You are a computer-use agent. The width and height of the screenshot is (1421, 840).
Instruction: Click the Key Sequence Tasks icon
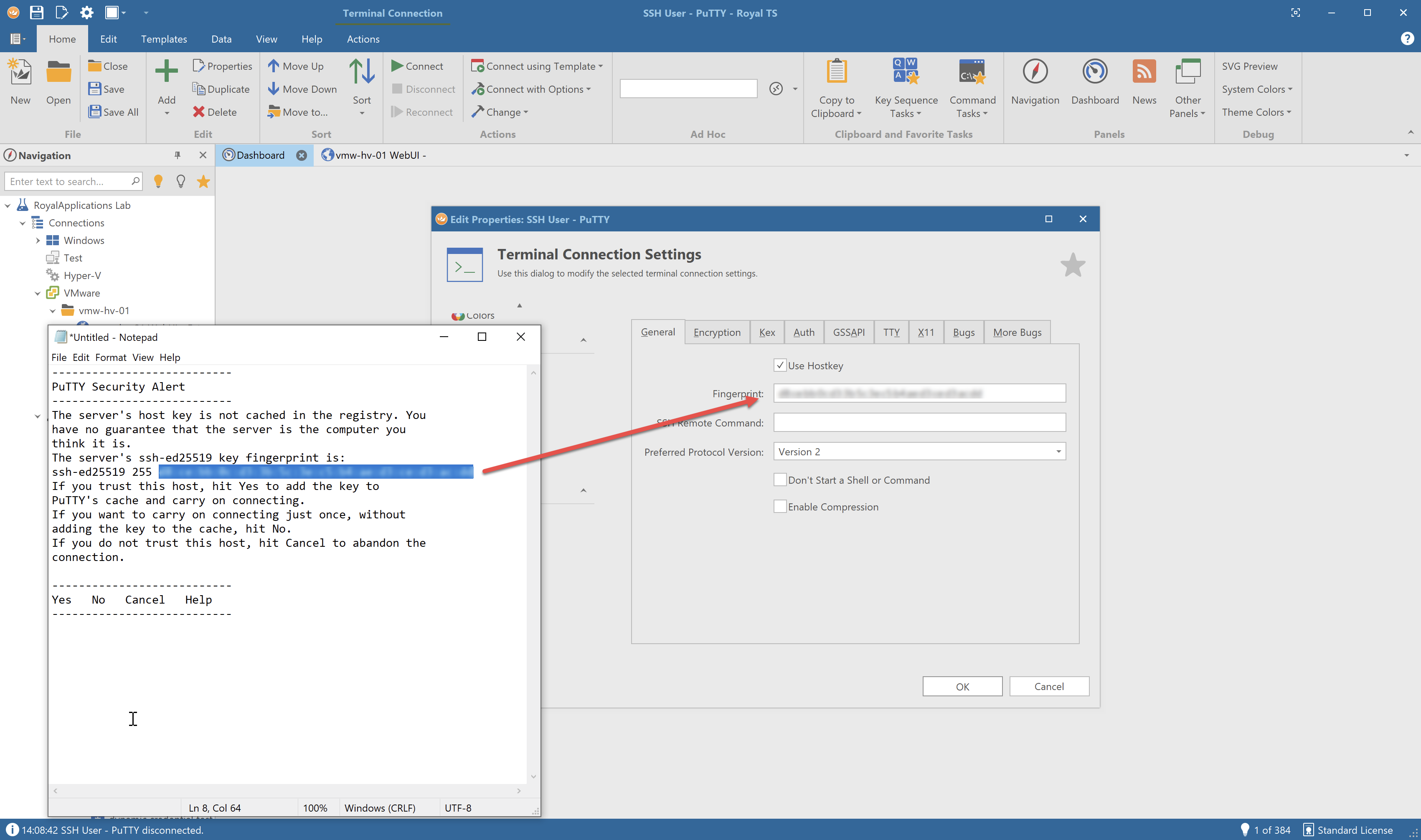click(x=906, y=72)
